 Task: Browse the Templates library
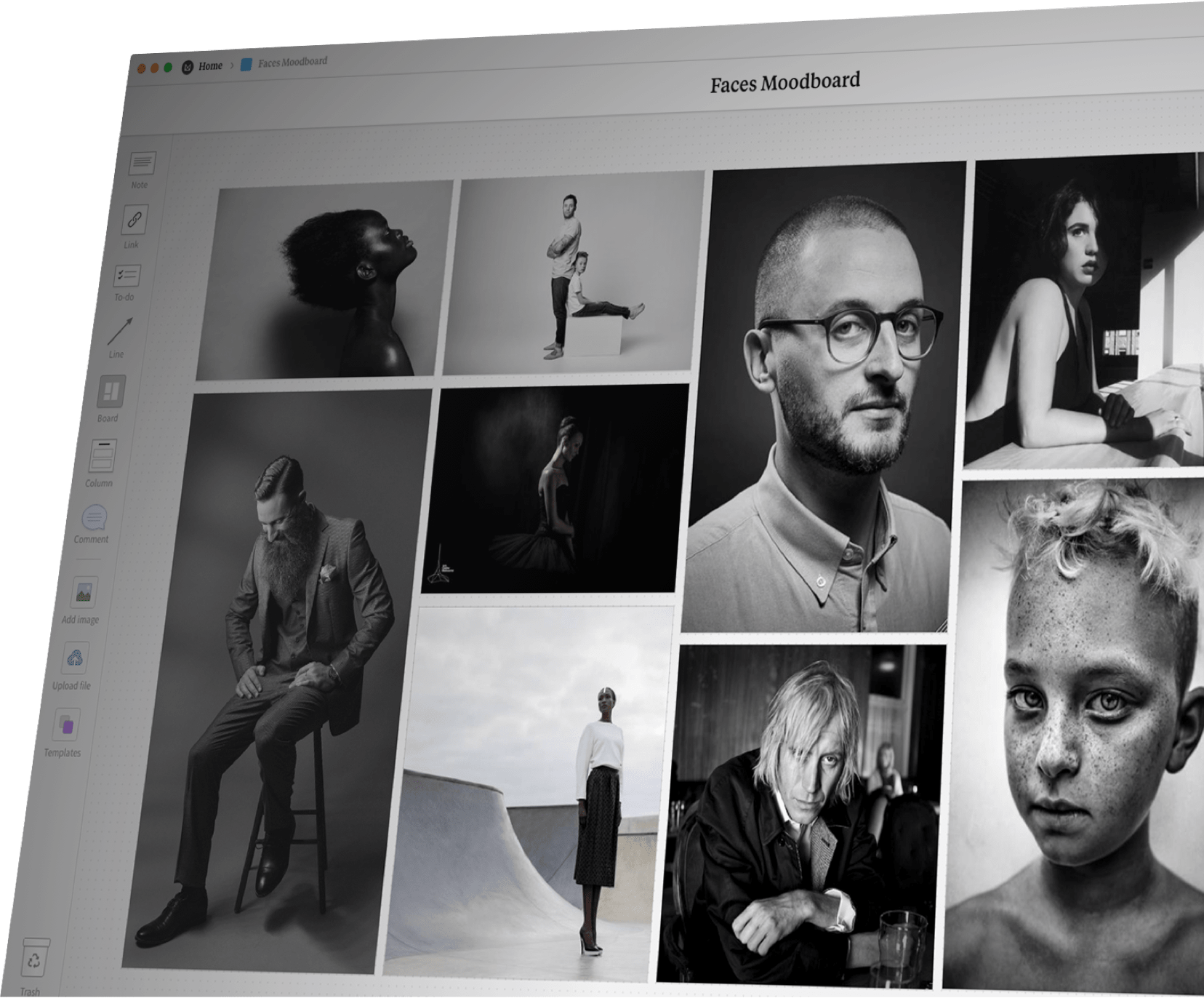66,725
